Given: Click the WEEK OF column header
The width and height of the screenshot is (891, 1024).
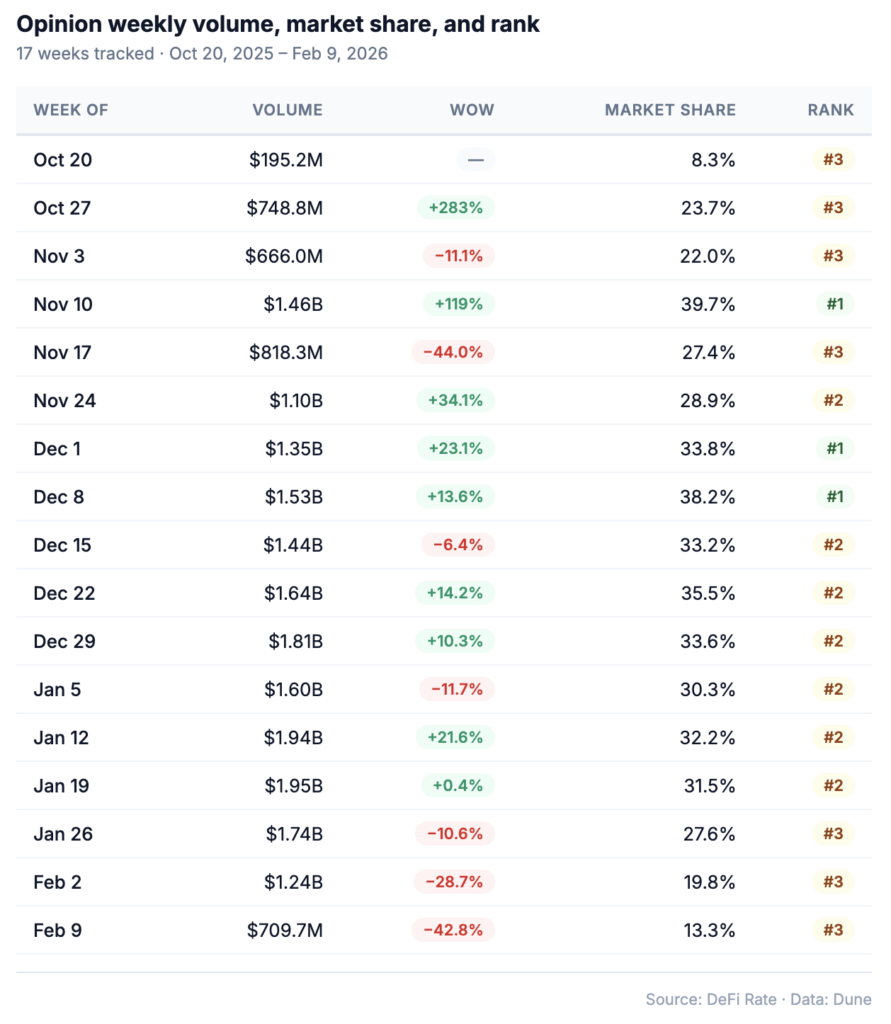Looking at the screenshot, I should click(71, 110).
